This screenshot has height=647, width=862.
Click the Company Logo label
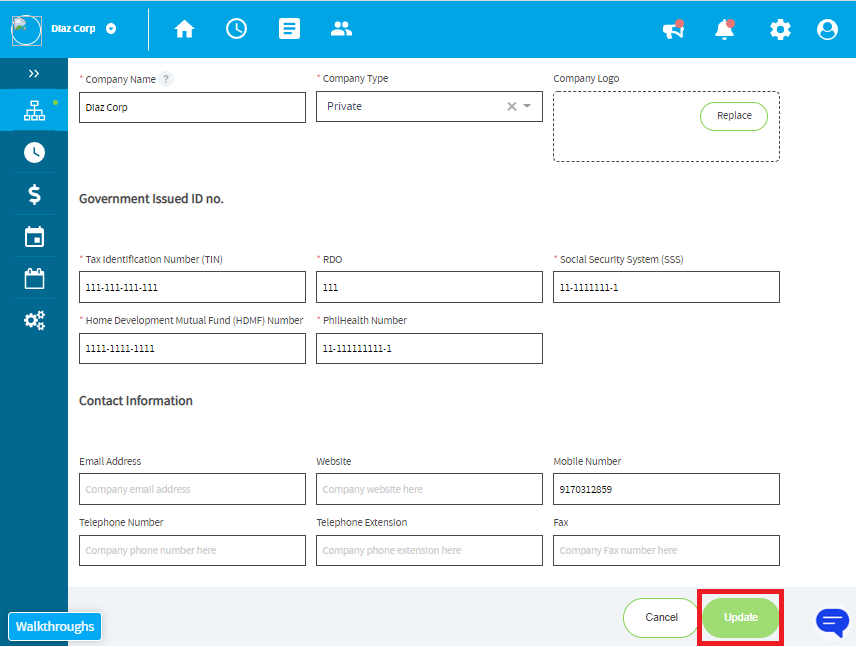click(x=586, y=79)
